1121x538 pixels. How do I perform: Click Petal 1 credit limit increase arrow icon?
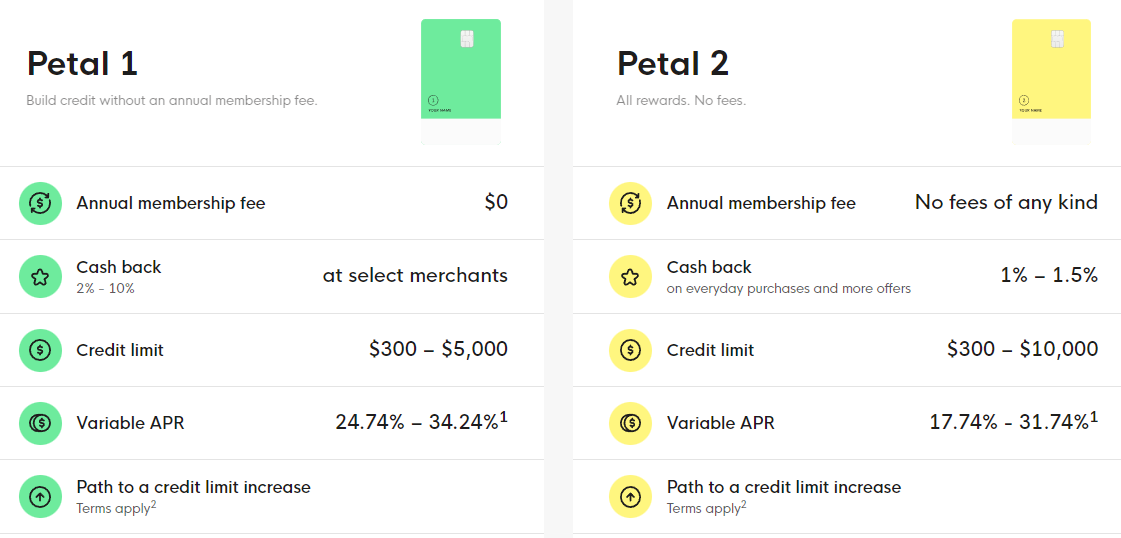40,497
